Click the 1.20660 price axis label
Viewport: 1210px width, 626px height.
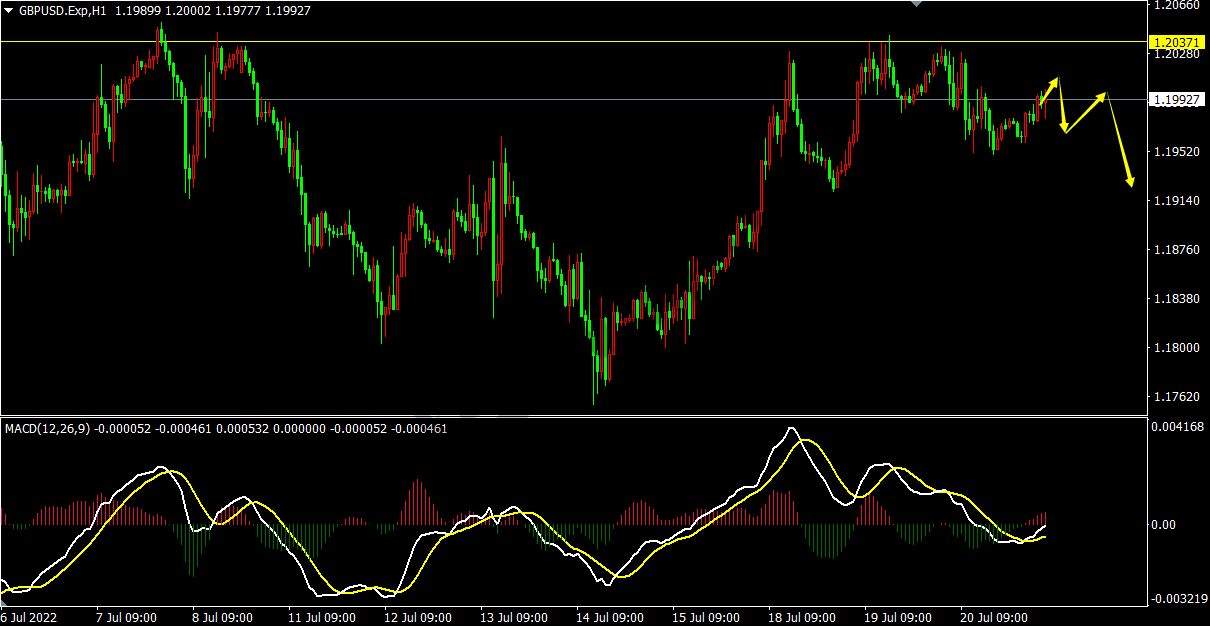click(x=1175, y=6)
